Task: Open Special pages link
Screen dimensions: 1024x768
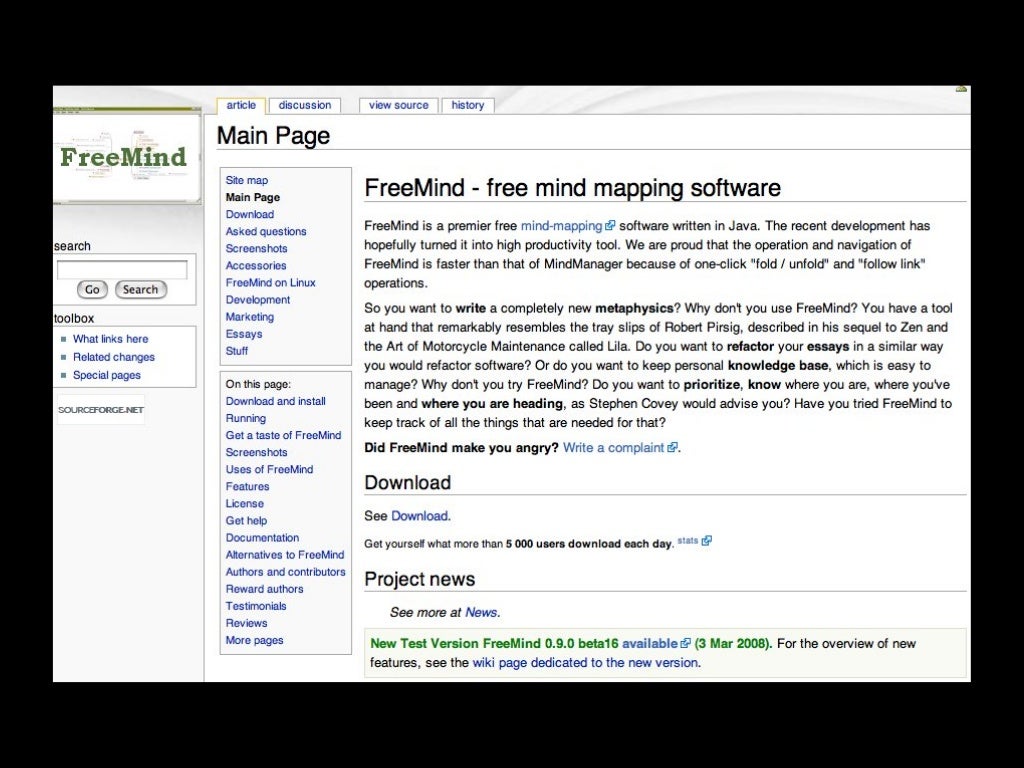Action: pyautogui.click(x=106, y=376)
